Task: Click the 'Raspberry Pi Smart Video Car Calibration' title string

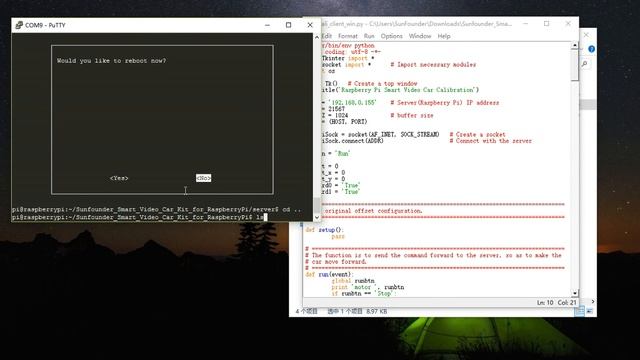Action: (x=407, y=90)
